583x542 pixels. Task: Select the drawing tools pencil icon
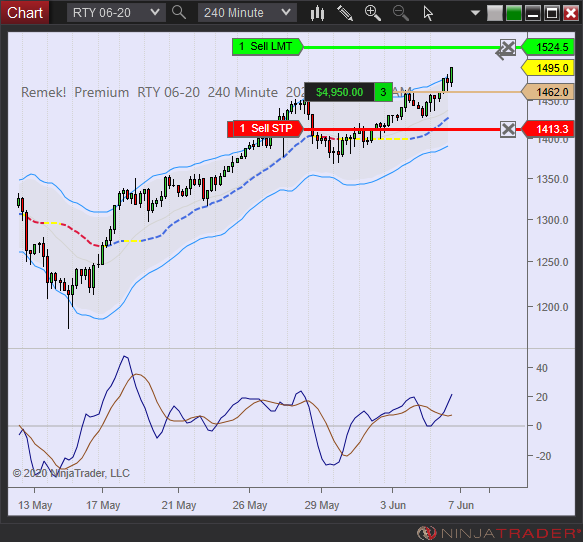(x=345, y=13)
